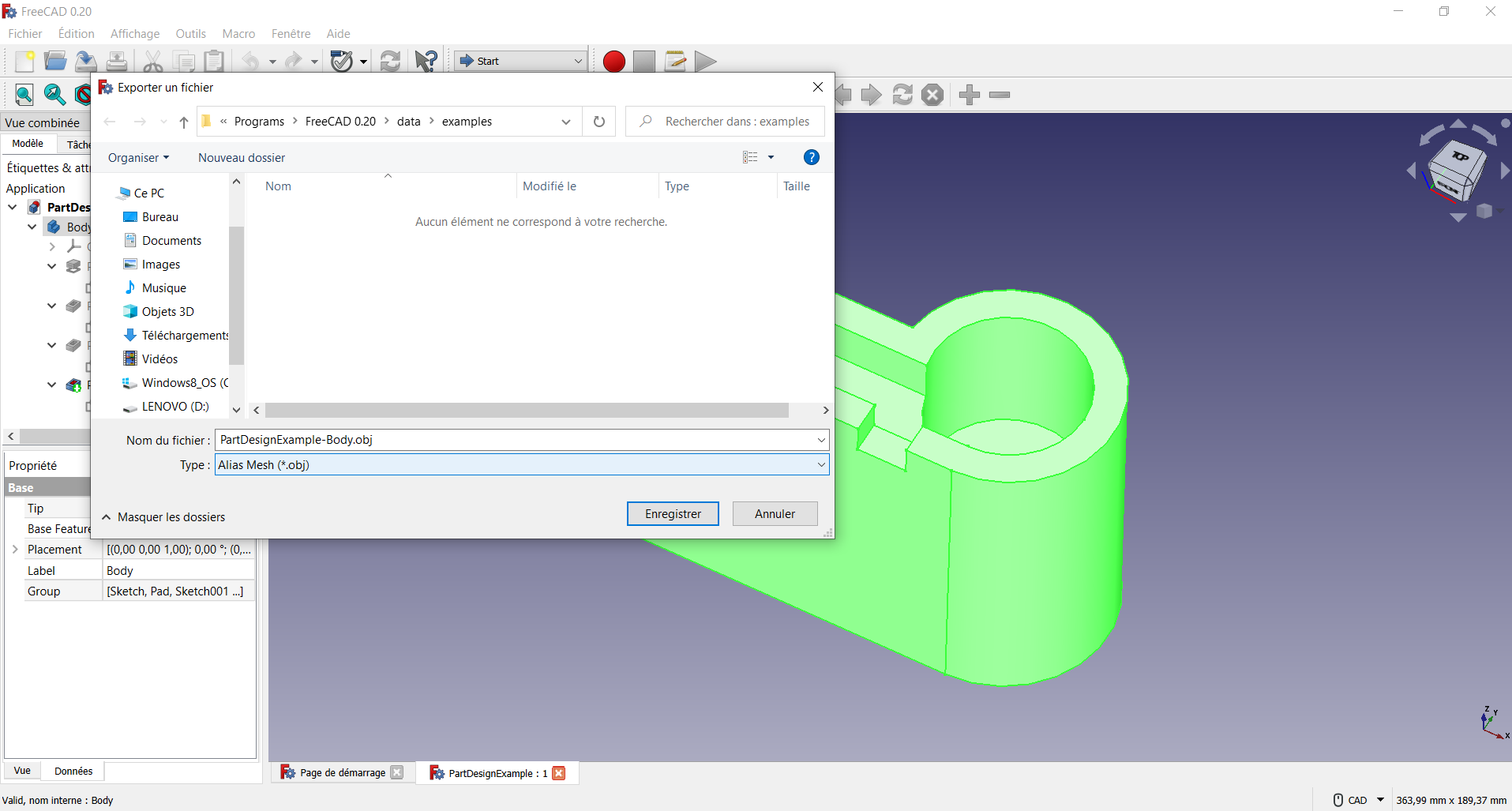This screenshot has height=811, width=1512.
Task: Select the Paste tool
Action: [213, 61]
